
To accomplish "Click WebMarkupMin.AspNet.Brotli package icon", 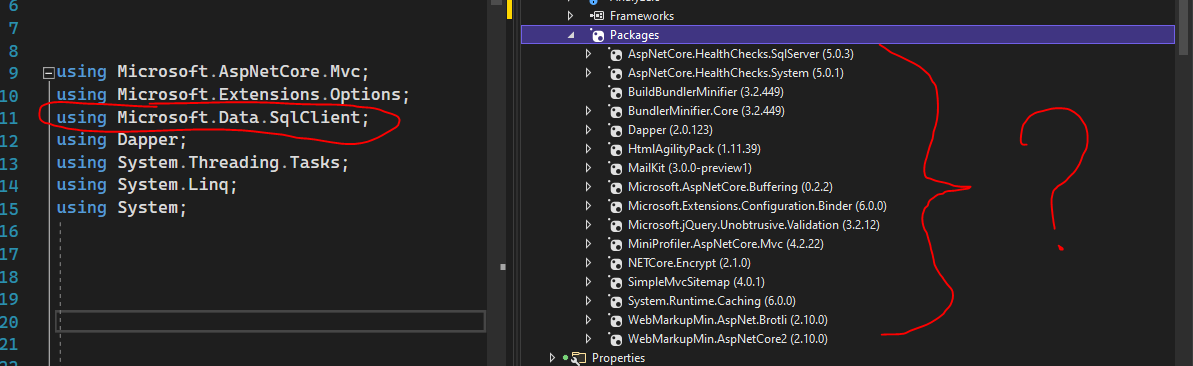I will coord(616,320).
